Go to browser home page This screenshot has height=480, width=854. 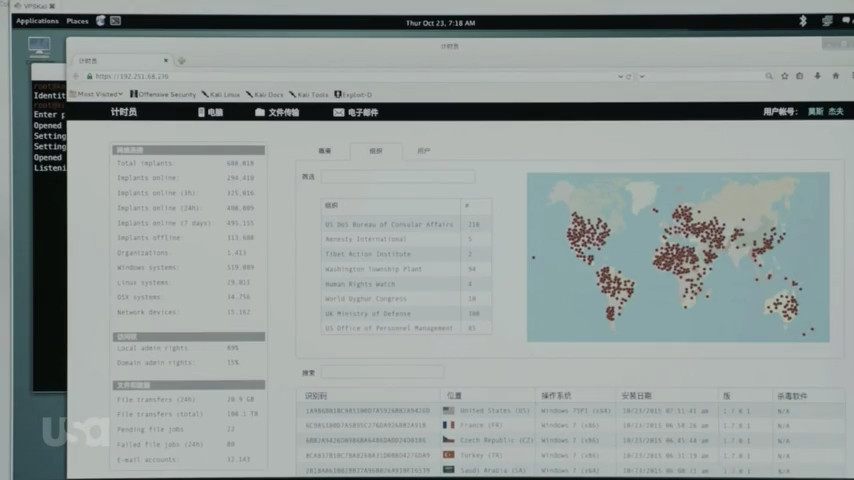[x=835, y=76]
